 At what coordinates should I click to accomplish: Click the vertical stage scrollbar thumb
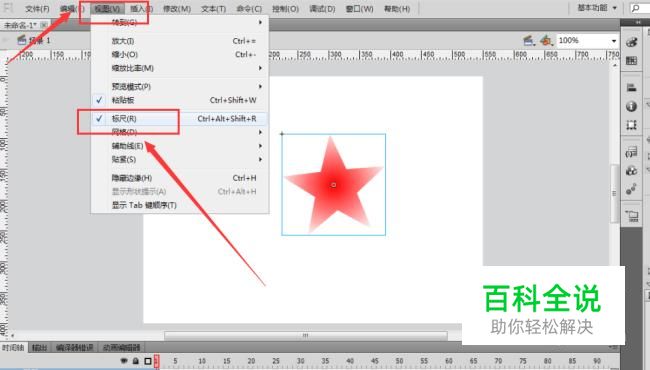(x=614, y=193)
